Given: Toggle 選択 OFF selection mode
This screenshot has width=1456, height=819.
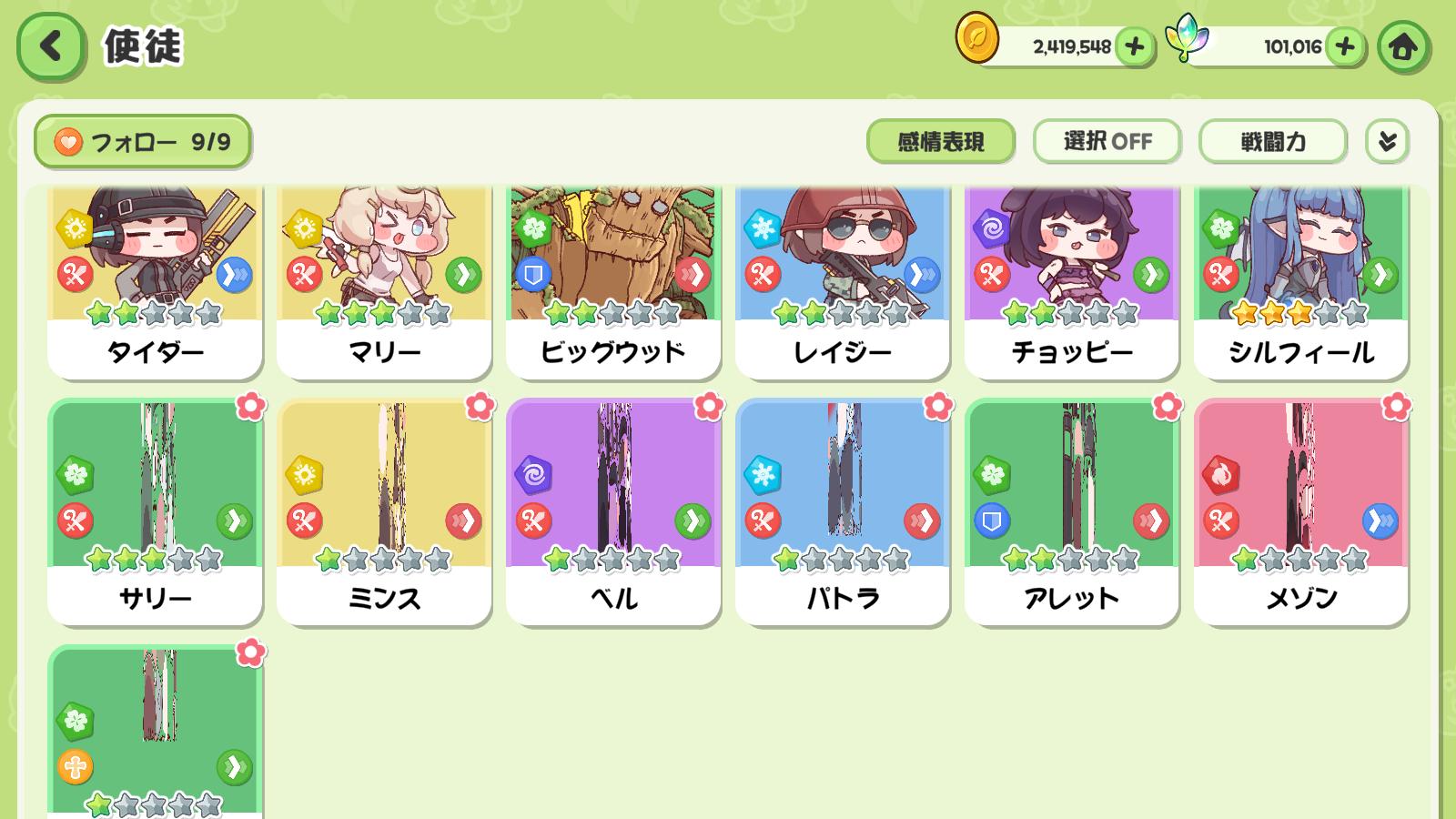Looking at the screenshot, I should (x=1107, y=142).
